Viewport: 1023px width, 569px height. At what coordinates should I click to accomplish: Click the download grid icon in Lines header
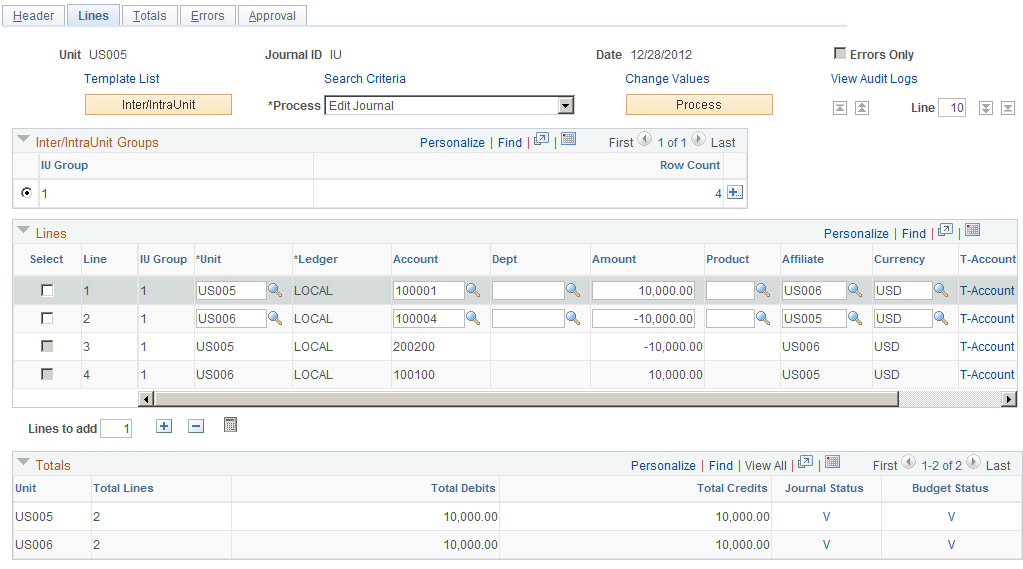(973, 230)
